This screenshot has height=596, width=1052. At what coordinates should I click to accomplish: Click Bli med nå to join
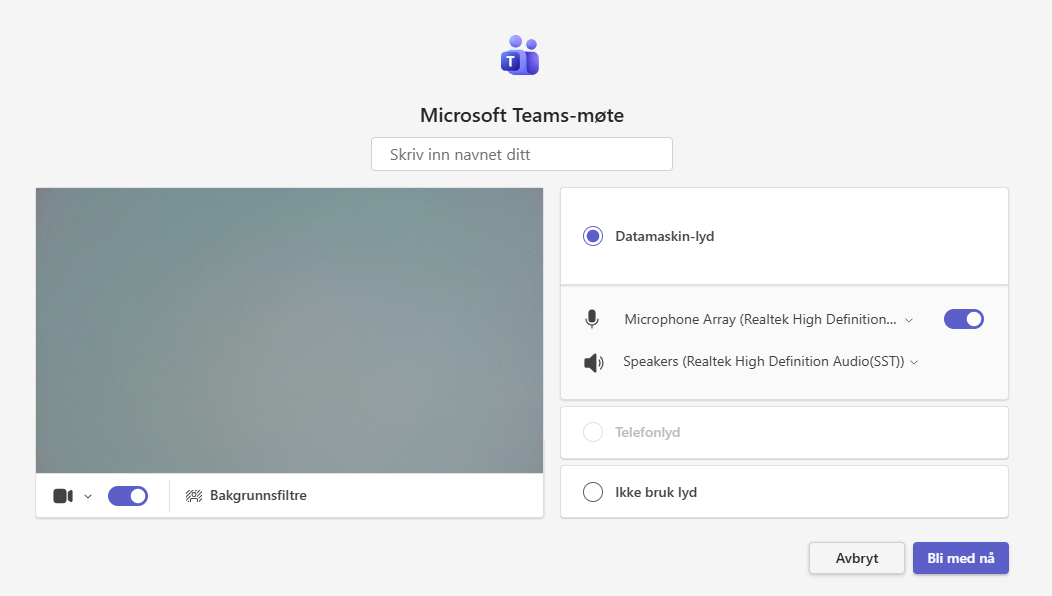tap(960, 558)
